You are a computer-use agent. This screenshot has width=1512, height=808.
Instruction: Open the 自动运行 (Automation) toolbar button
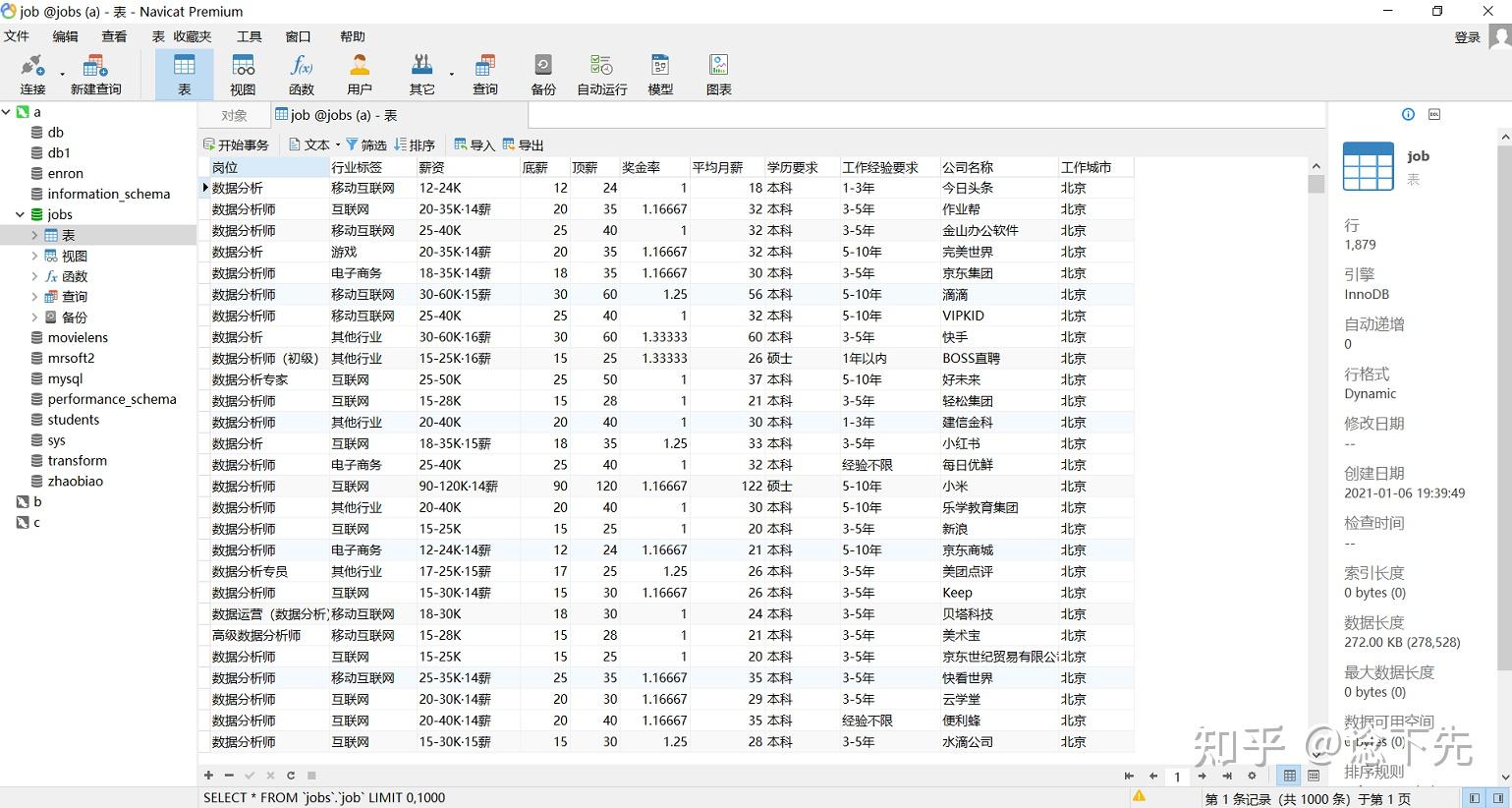click(x=601, y=75)
